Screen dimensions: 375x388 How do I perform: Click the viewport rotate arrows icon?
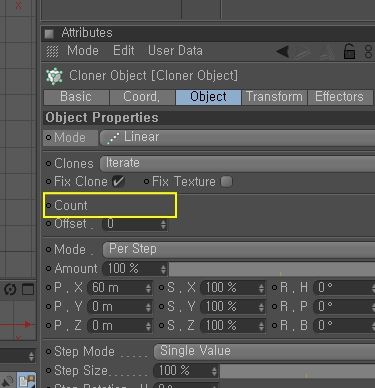pyautogui.click(x=10, y=289)
